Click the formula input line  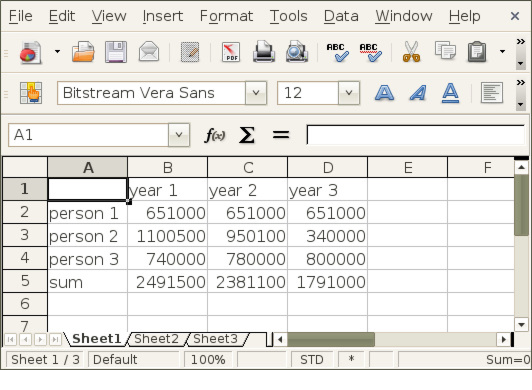[416, 135]
